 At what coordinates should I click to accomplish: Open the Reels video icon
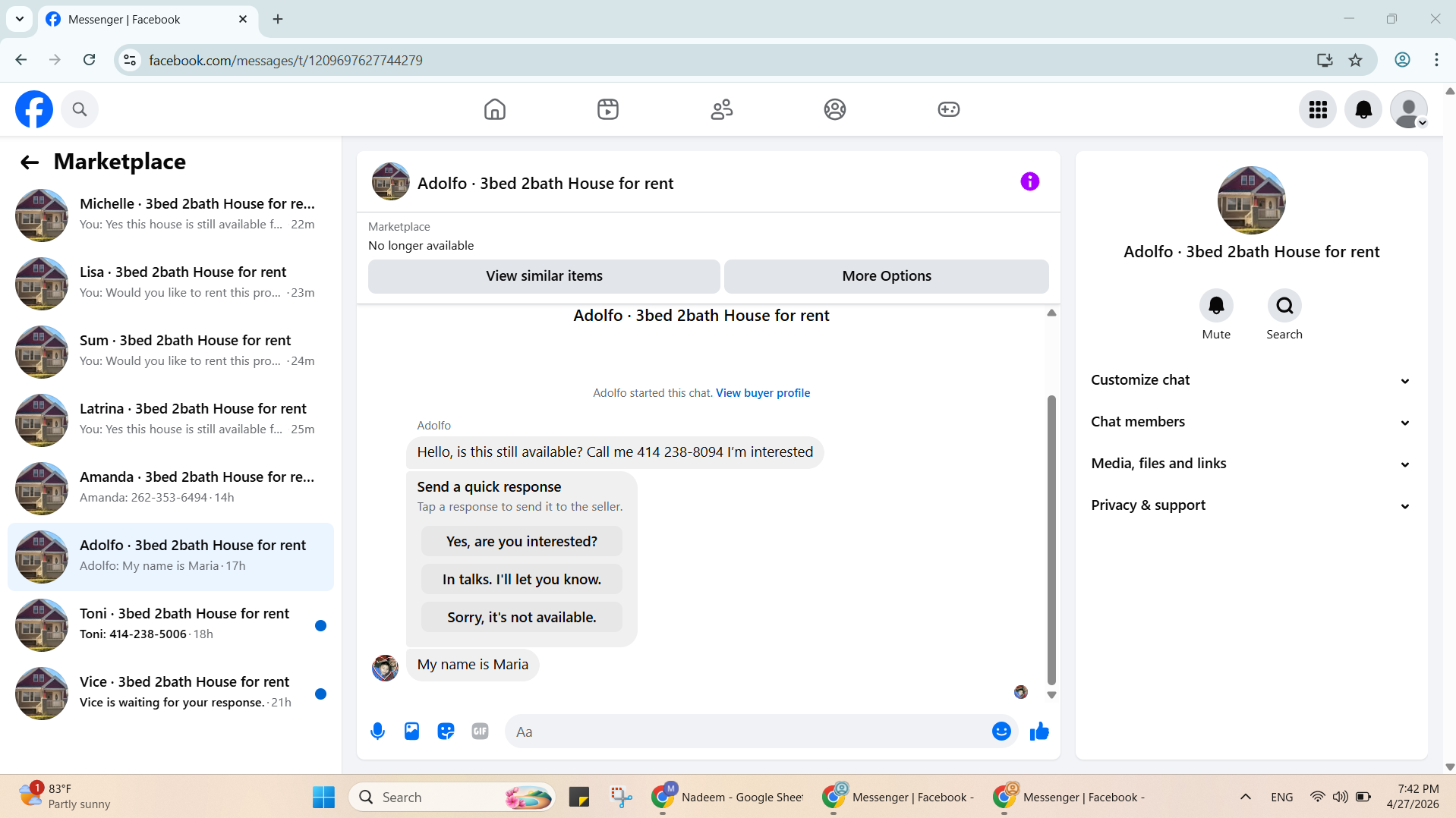(x=608, y=109)
